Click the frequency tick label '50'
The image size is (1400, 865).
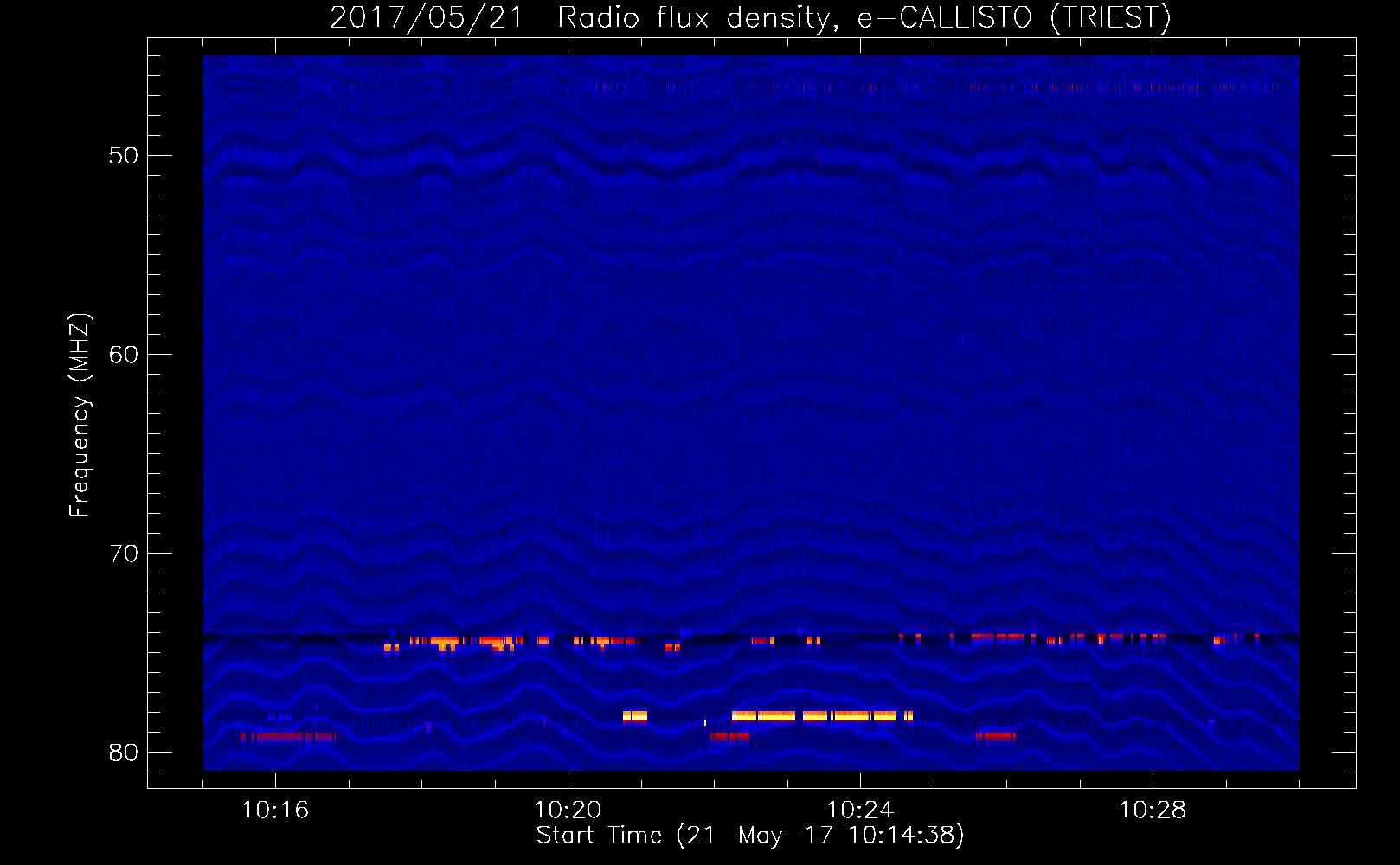tap(124, 156)
